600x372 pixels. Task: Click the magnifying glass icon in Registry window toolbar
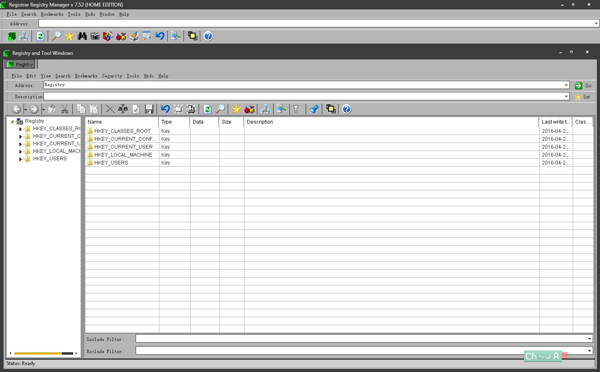tap(220, 109)
